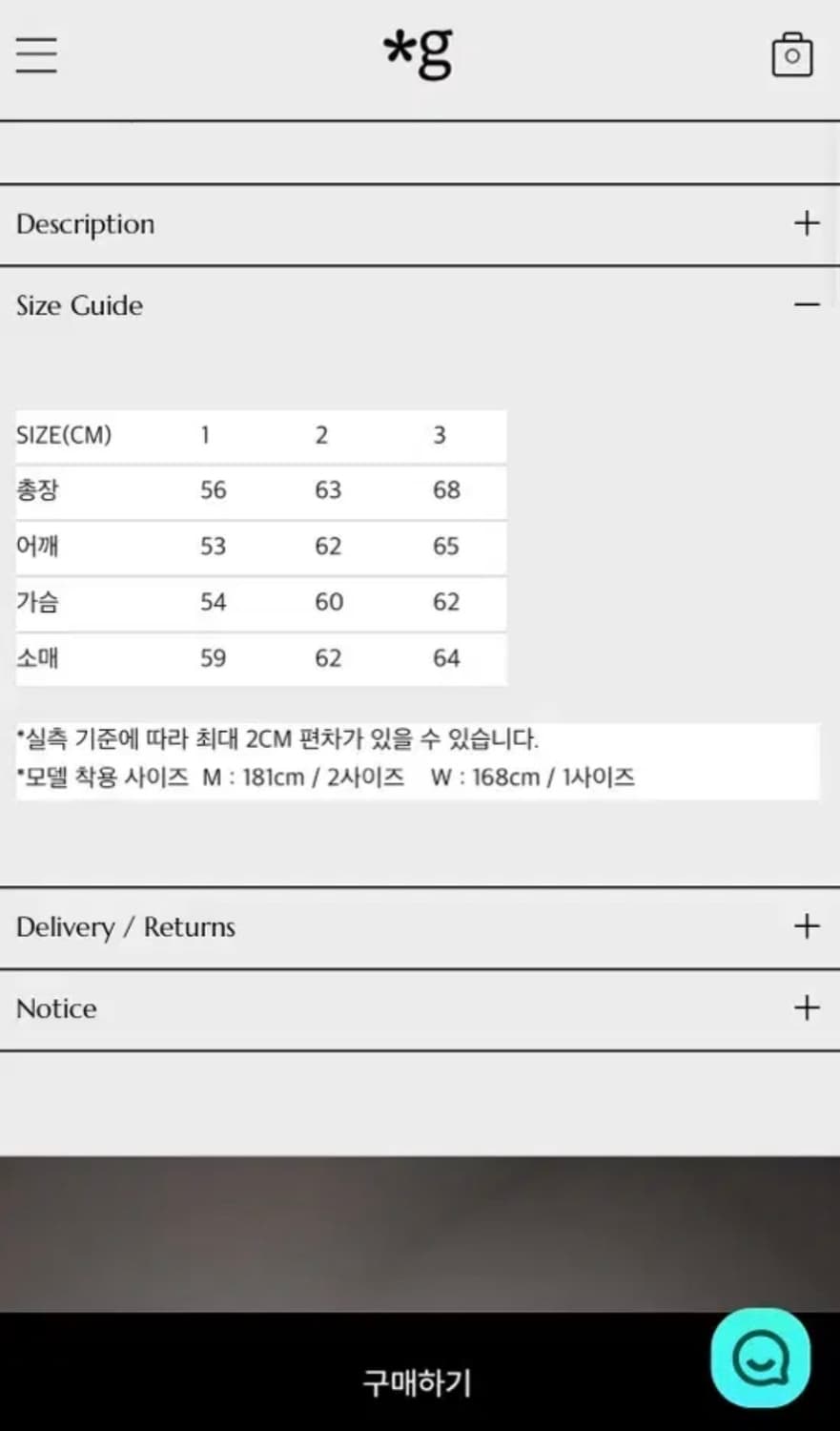Expand the Description section

click(806, 222)
